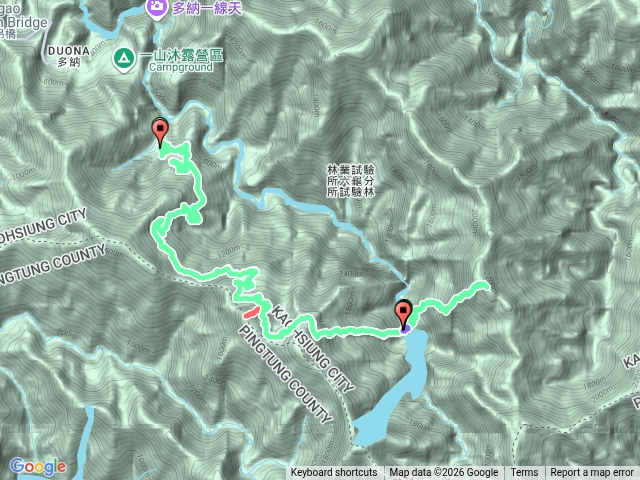Open Keyboard shortcuts
The height and width of the screenshot is (480, 640).
point(334,473)
